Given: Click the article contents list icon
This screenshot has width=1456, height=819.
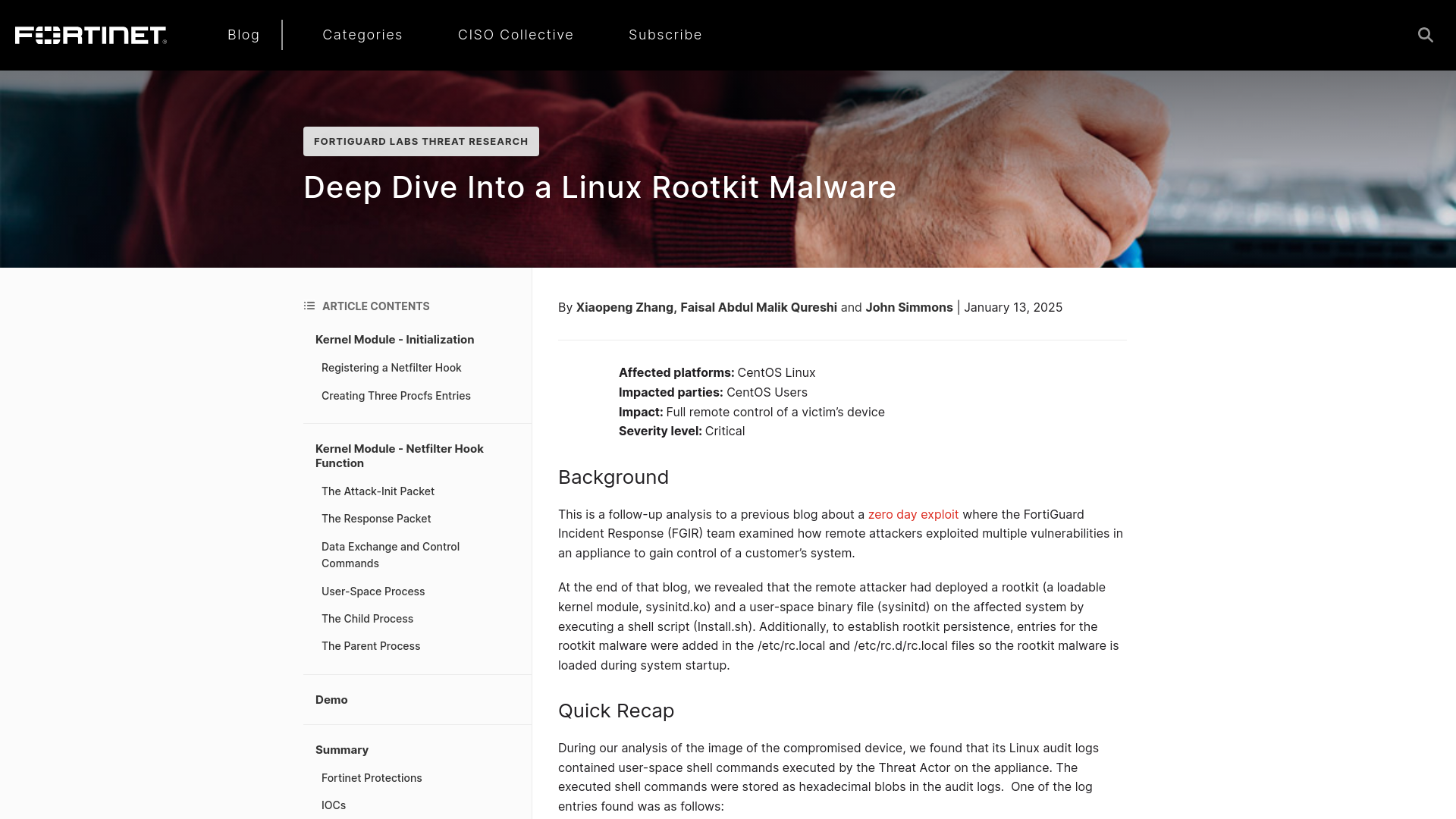Looking at the screenshot, I should tap(309, 305).
